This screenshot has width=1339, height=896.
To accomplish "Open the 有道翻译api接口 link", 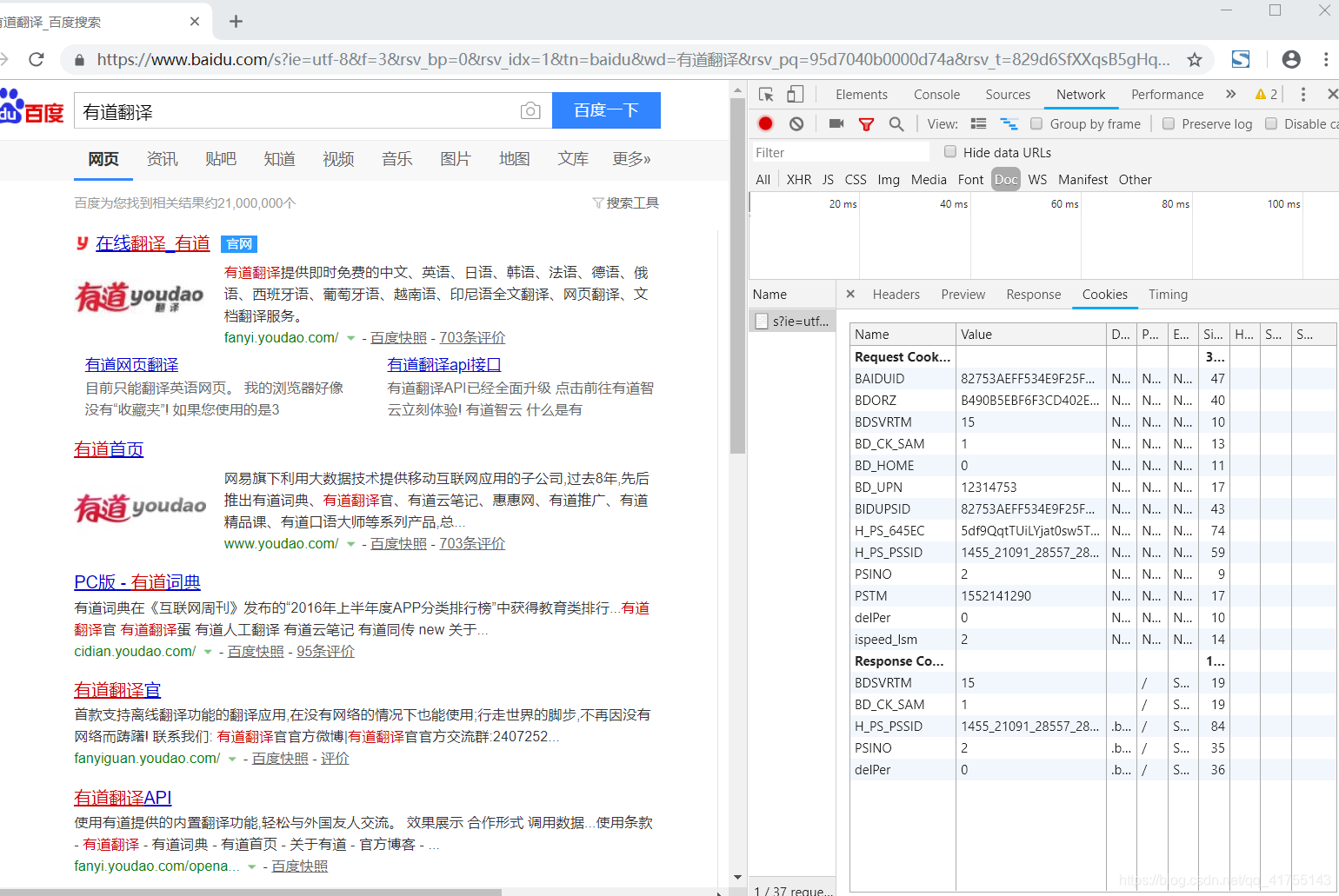I will pyautogui.click(x=443, y=365).
